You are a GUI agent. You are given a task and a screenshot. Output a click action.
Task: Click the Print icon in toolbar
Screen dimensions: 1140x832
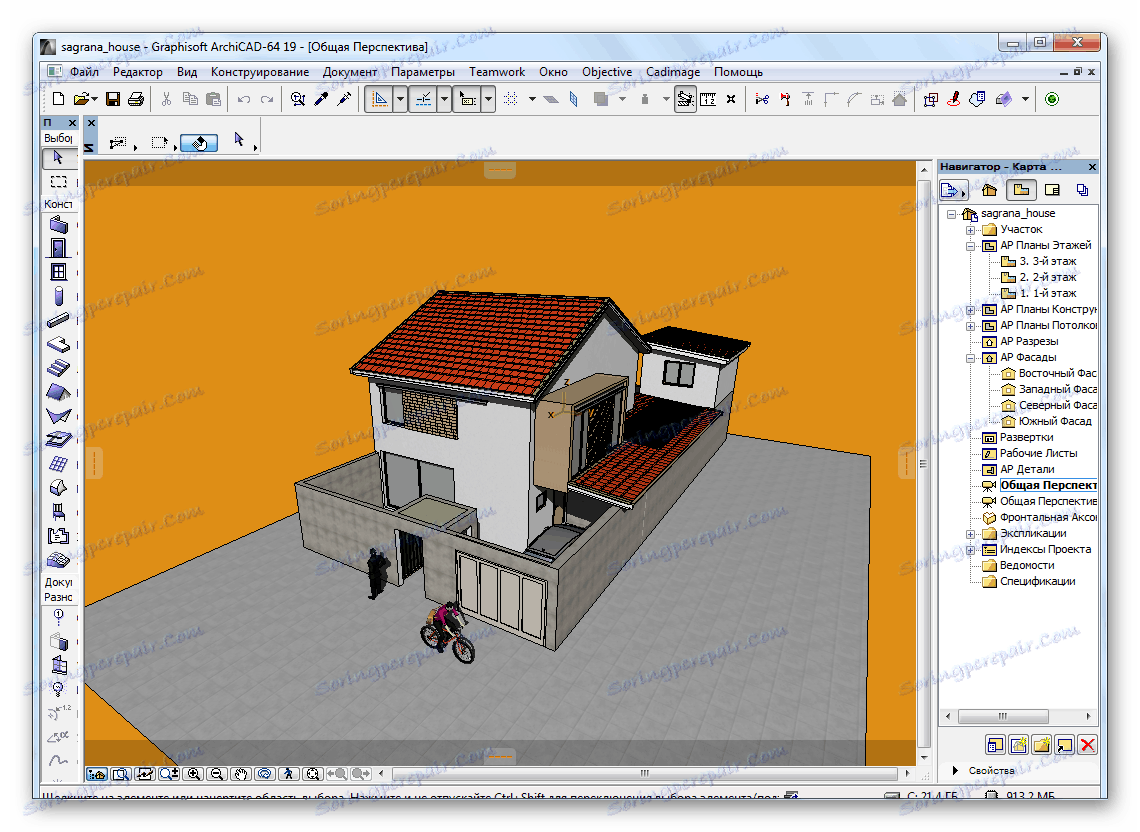pyautogui.click(x=136, y=99)
